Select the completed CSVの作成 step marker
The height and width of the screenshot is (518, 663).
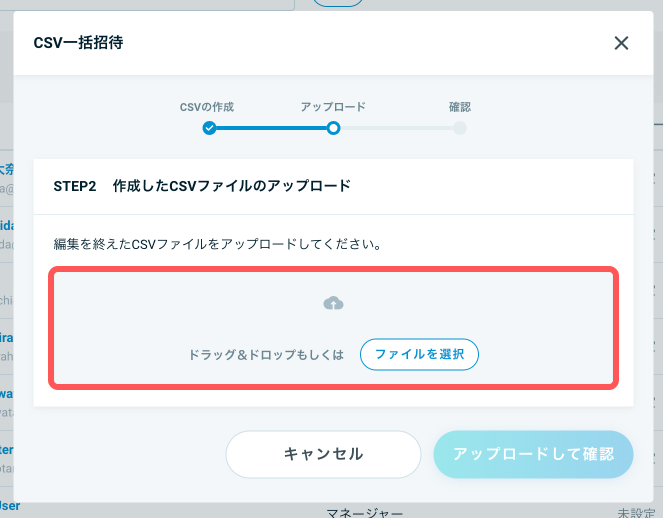[x=209, y=128]
